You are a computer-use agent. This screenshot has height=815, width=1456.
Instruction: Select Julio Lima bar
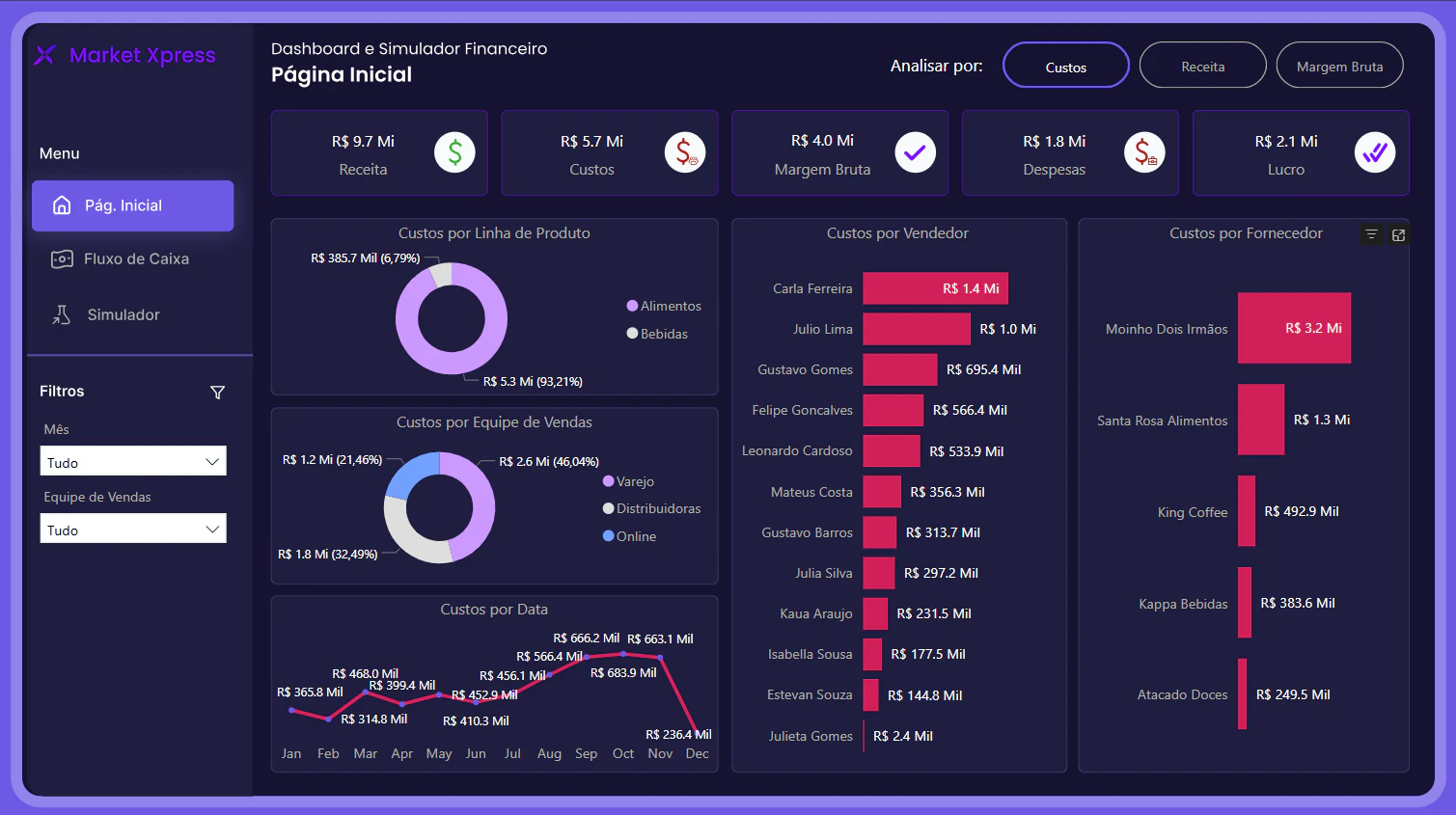(917, 329)
